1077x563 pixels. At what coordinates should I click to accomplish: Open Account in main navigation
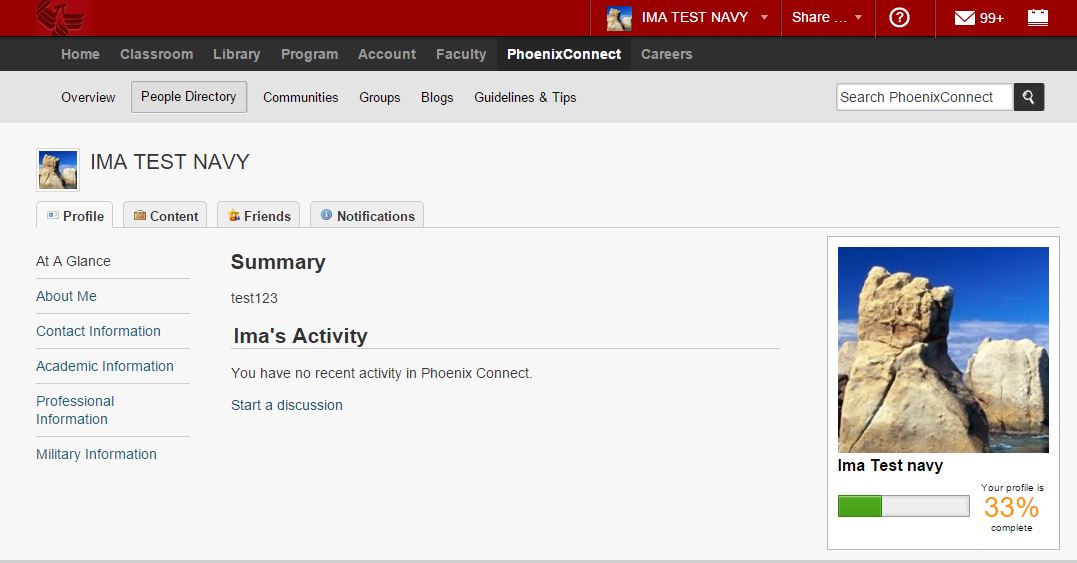pyautogui.click(x=387, y=54)
